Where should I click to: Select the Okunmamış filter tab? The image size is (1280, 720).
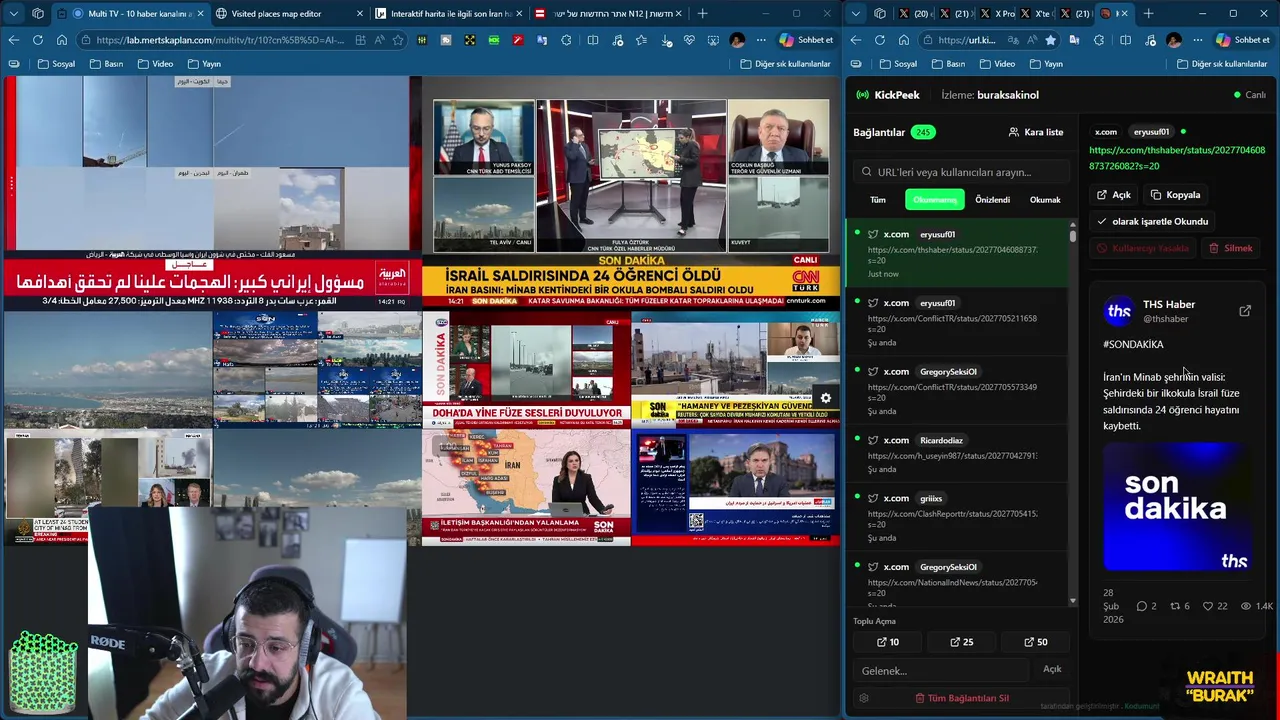click(935, 200)
